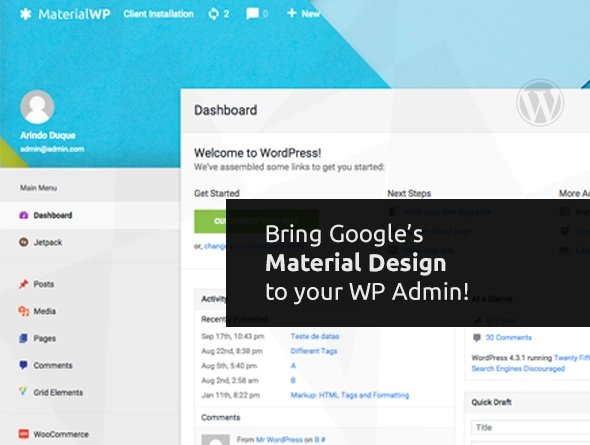Click the 30 Comments link
Image resolution: width=590 pixels, height=445 pixels.
508,337
